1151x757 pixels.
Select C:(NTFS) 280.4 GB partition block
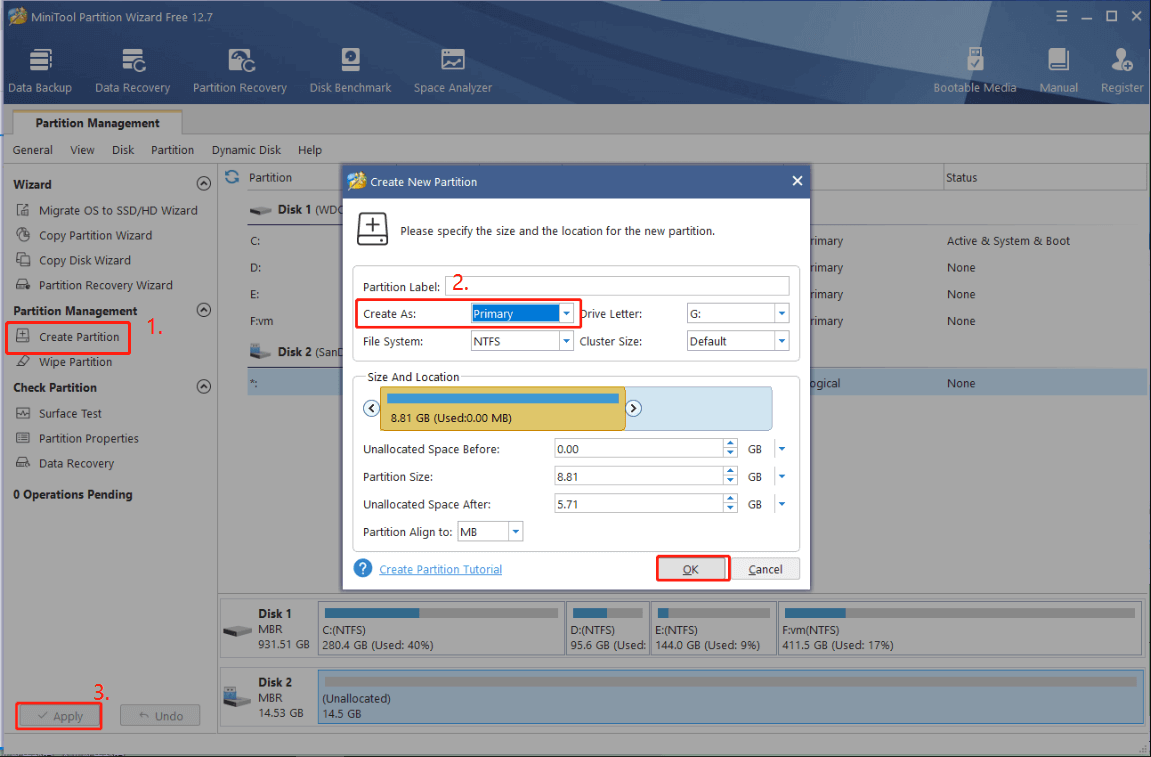pyautogui.click(x=441, y=629)
